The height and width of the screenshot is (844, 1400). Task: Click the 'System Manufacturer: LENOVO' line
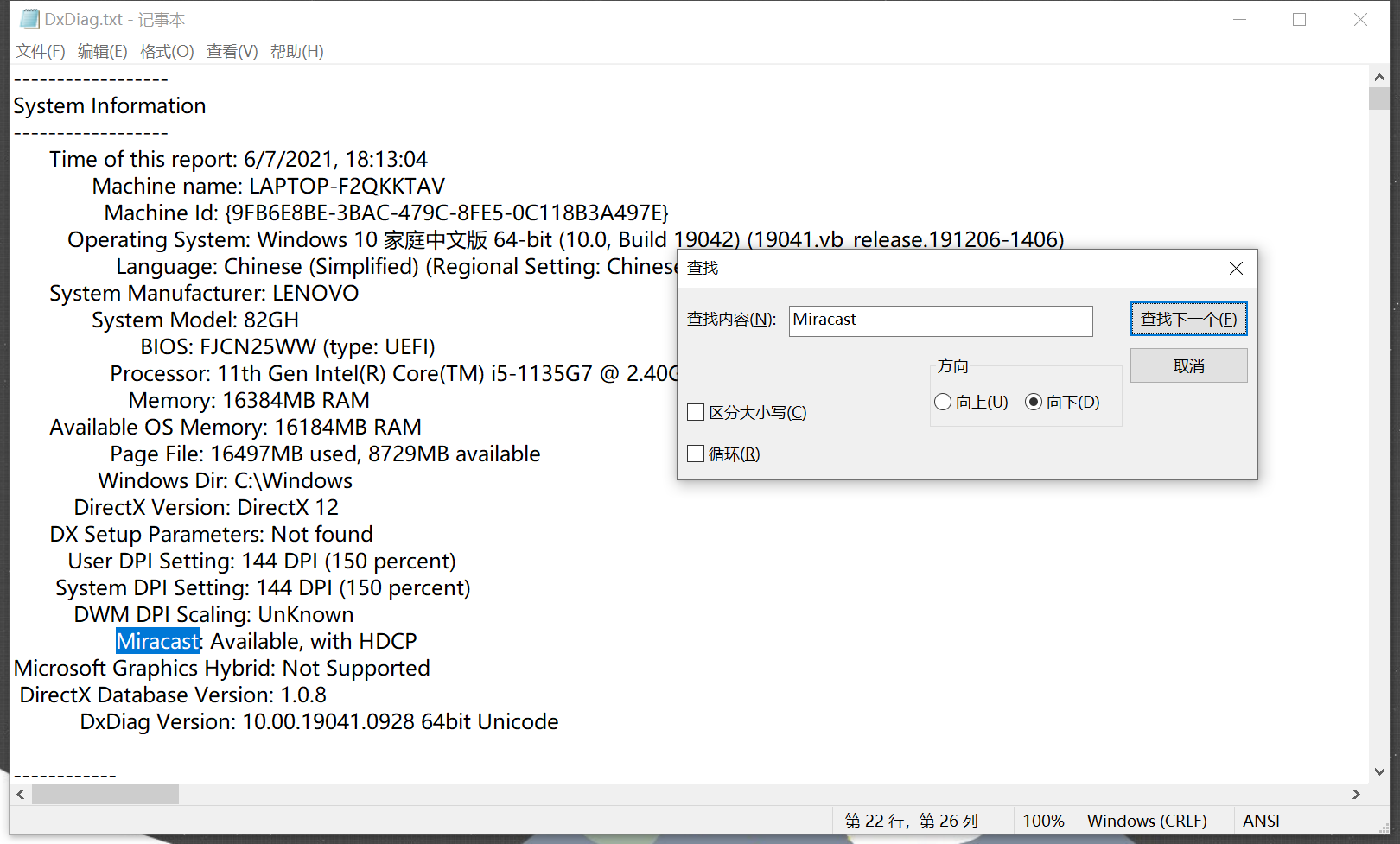204,293
